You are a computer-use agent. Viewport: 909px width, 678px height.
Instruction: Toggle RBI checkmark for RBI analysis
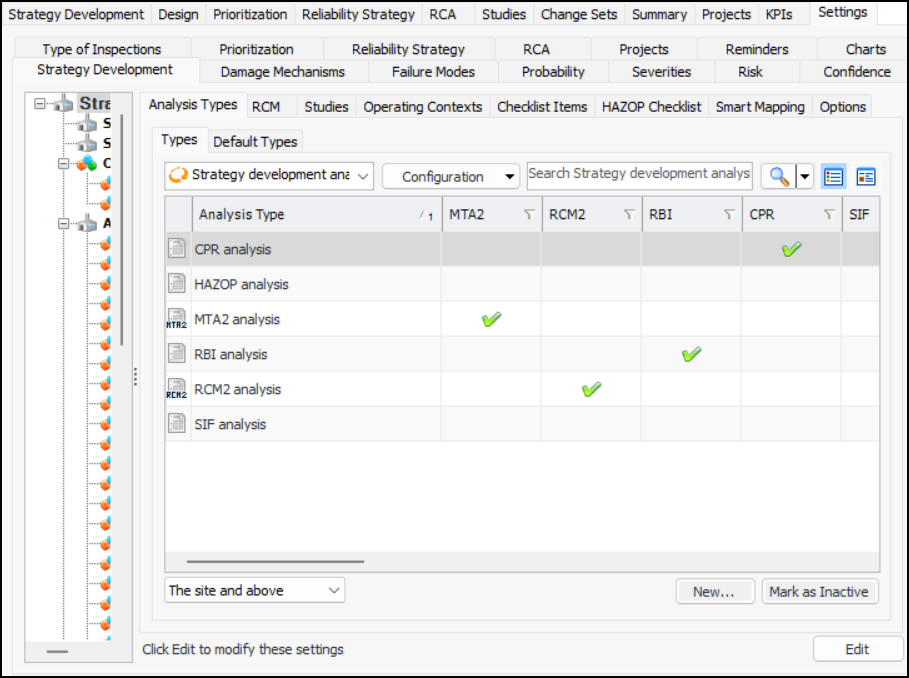point(691,354)
